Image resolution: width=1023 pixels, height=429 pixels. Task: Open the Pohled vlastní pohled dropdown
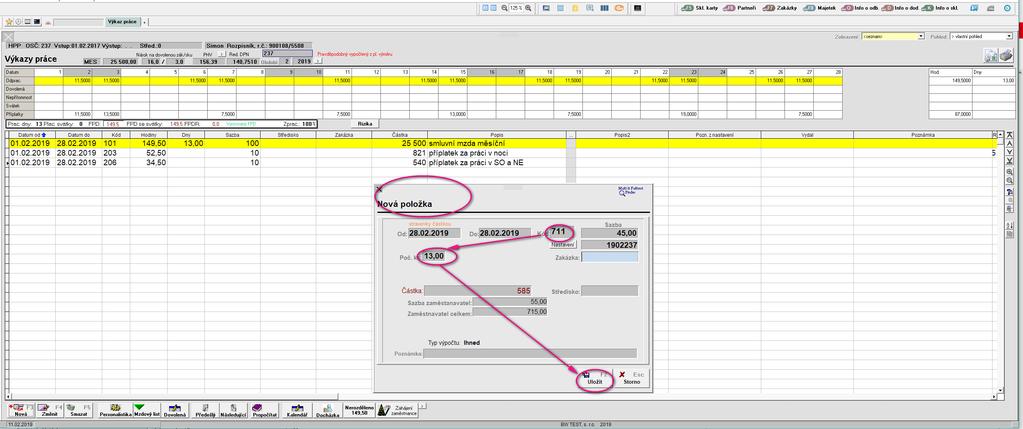pyautogui.click(x=981, y=37)
